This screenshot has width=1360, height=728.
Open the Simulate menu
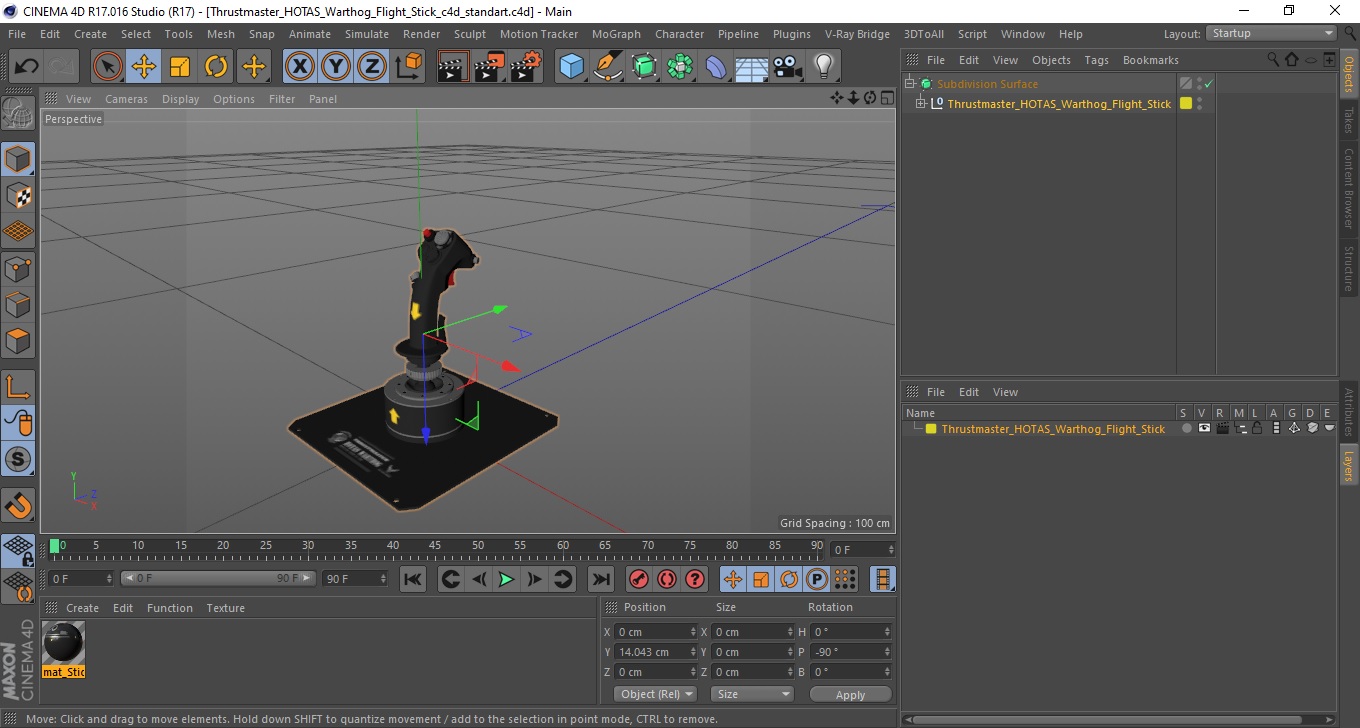(367, 34)
